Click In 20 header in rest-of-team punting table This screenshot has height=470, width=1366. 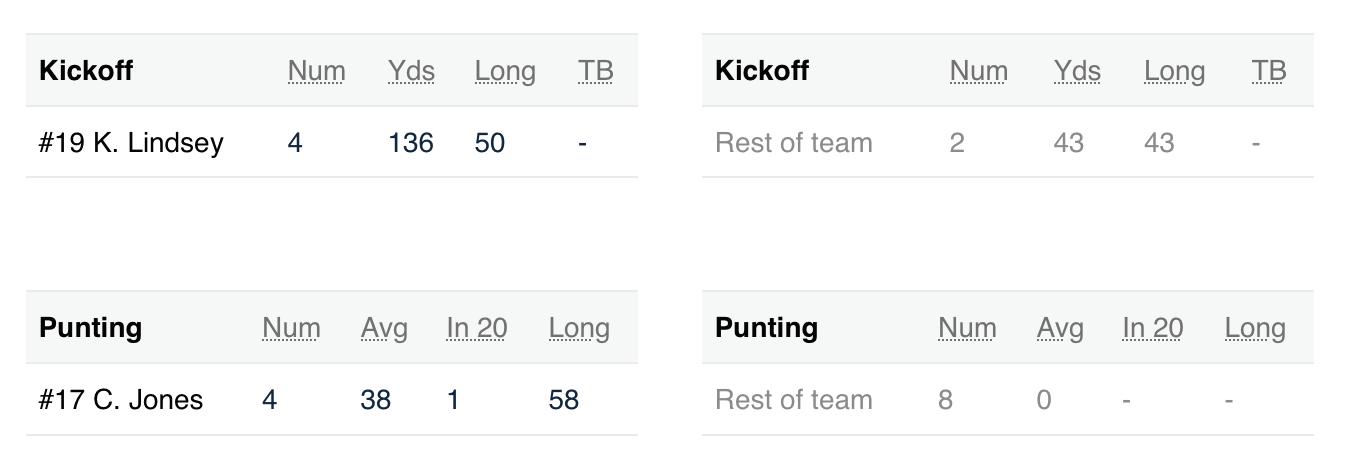point(1153,328)
